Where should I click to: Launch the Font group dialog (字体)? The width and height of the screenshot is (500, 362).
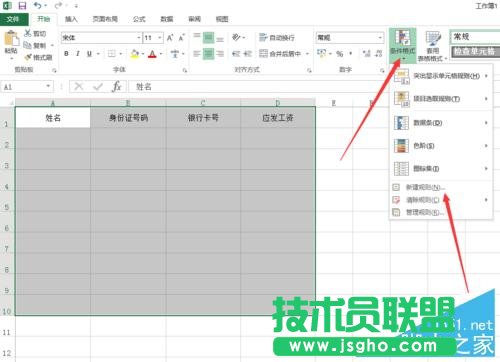tap(184, 70)
